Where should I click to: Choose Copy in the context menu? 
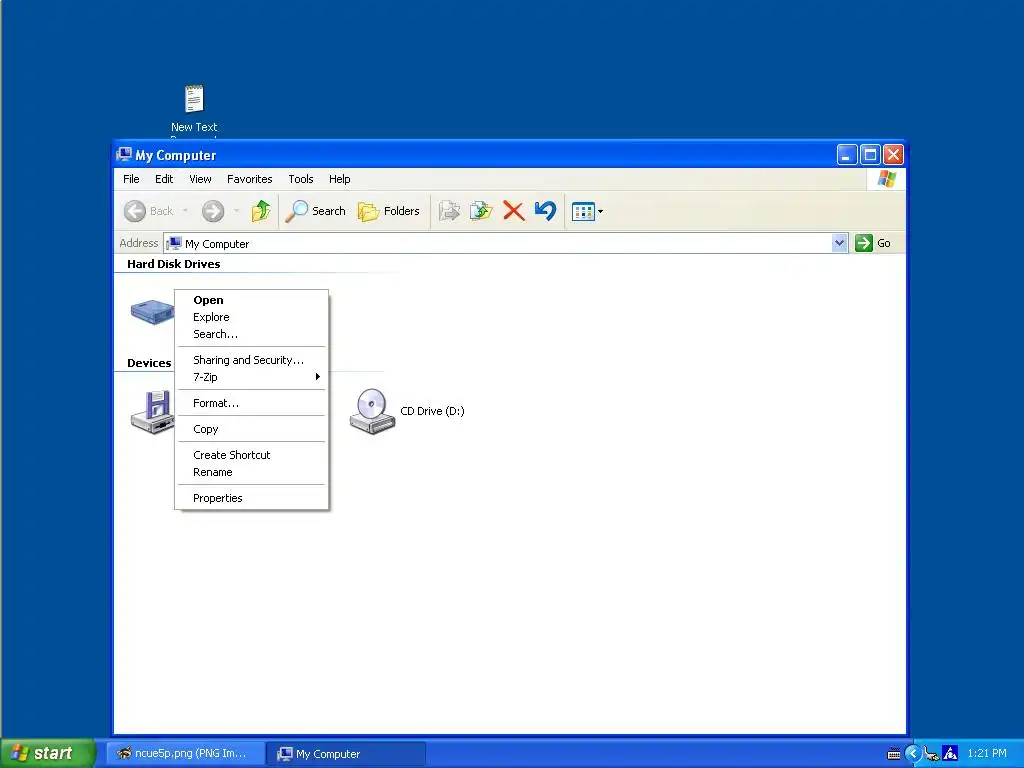(x=251, y=429)
